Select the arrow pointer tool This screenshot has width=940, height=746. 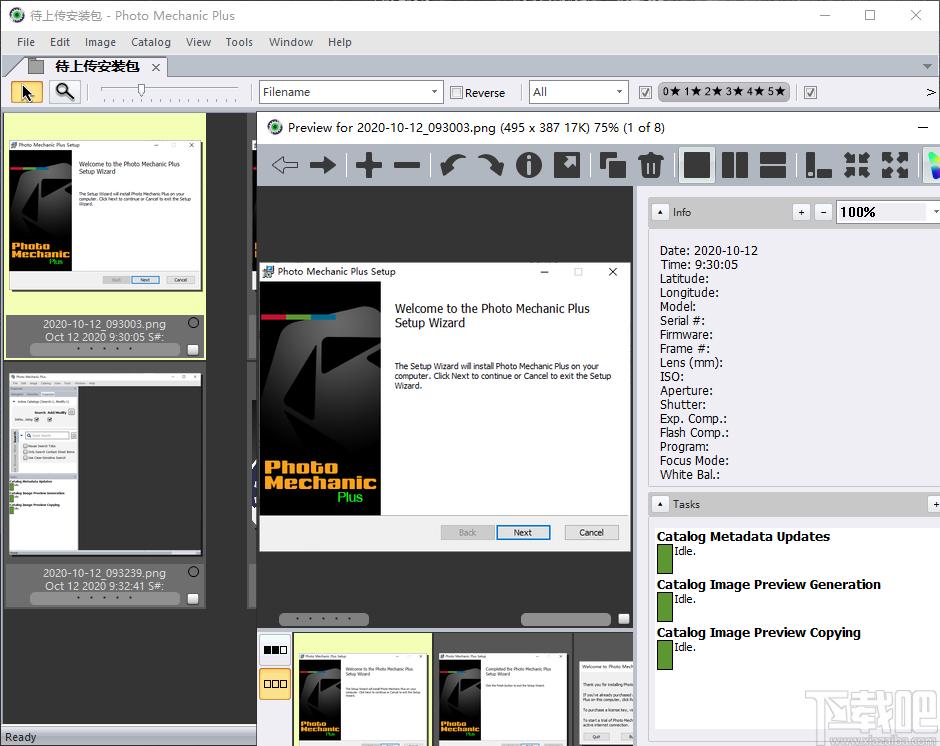coord(27,92)
